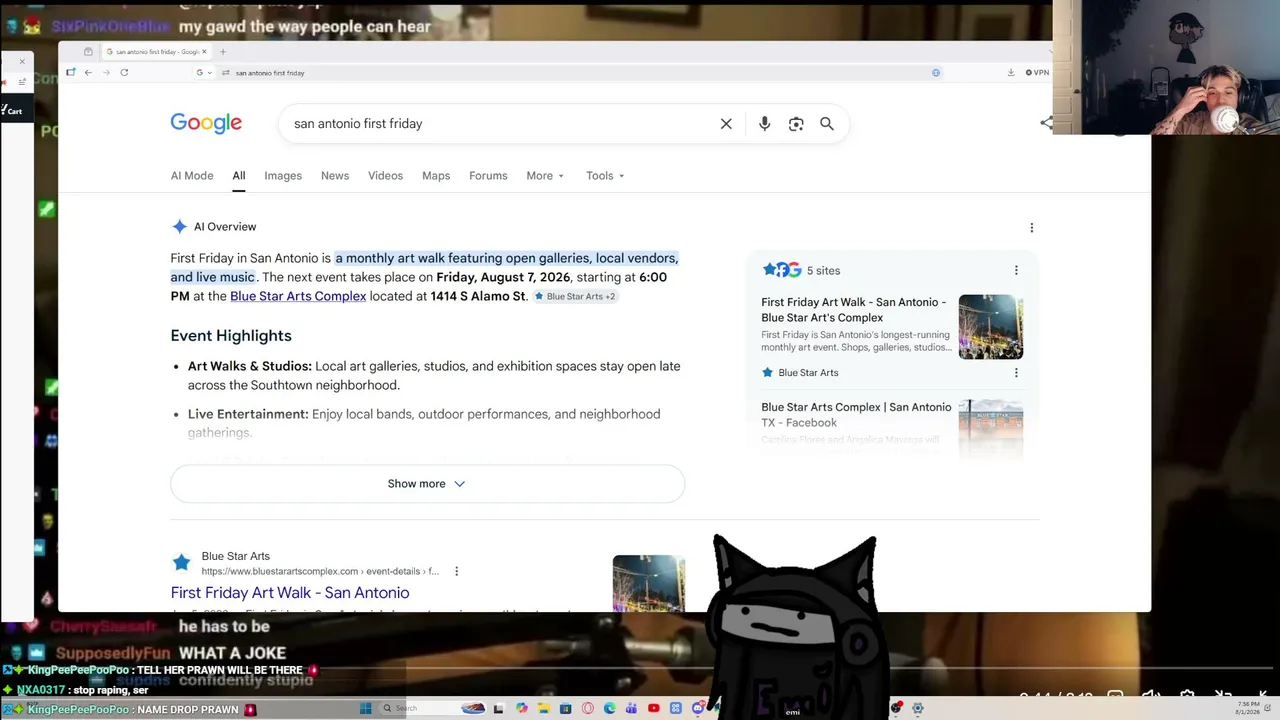
Task: Open Microsoft Edge from taskbar
Action: point(610,708)
